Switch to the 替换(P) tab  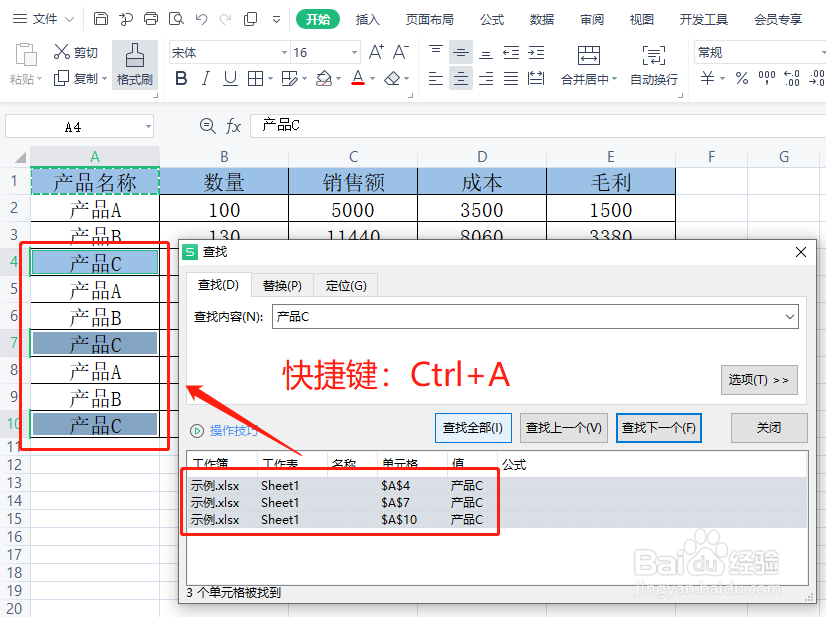click(x=282, y=284)
